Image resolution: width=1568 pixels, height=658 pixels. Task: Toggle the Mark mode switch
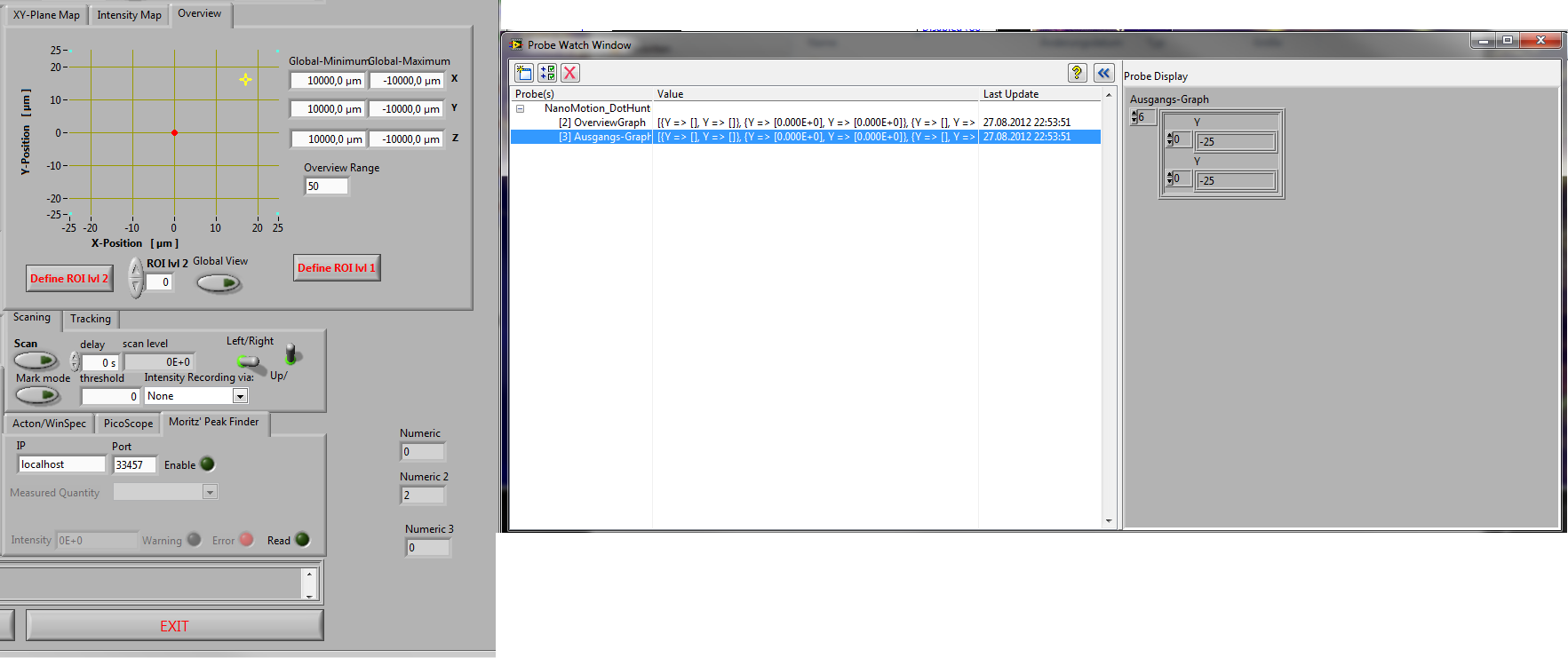coord(38,395)
